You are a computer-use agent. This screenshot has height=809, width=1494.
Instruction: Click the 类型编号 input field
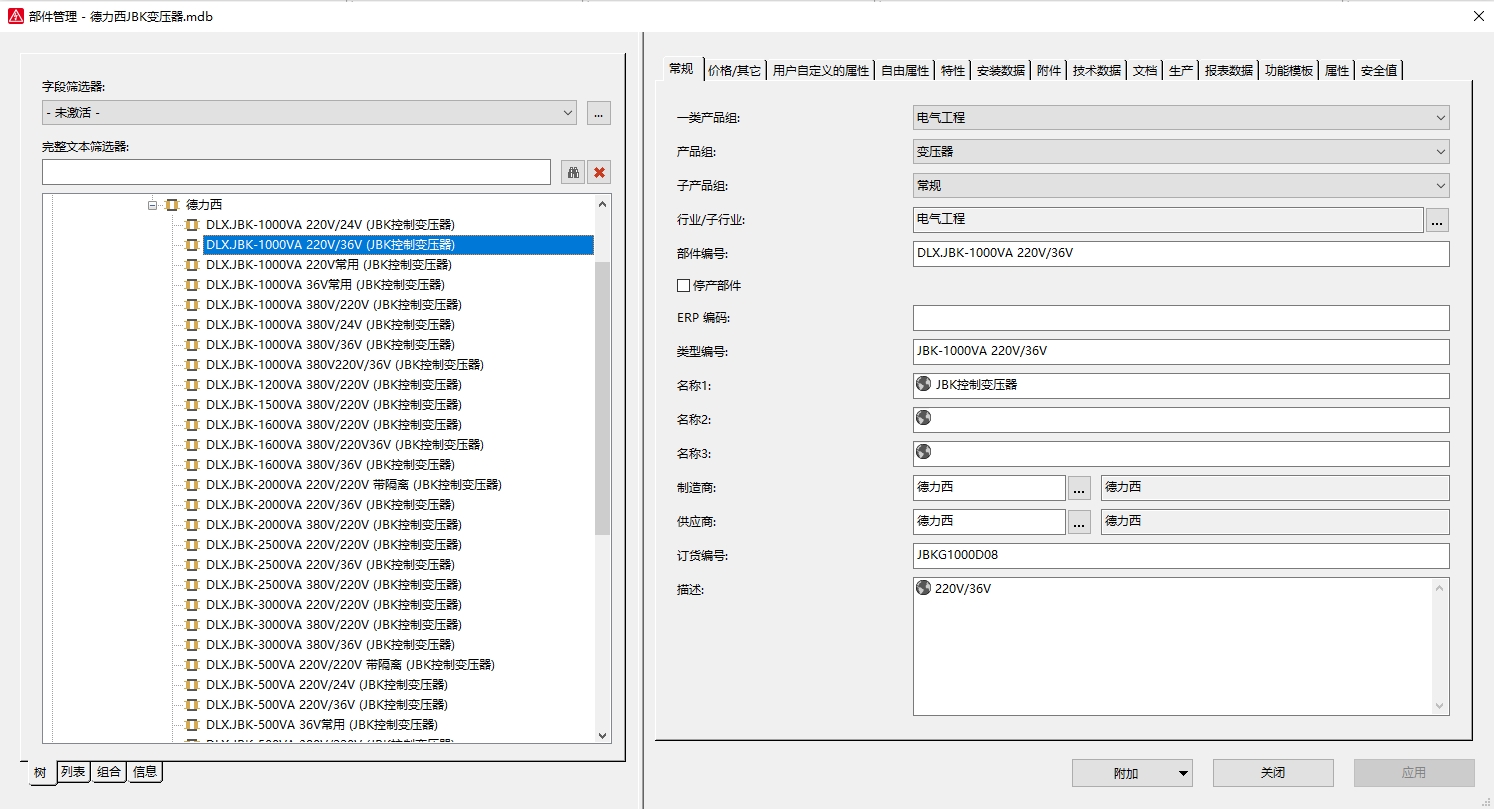coord(1181,352)
